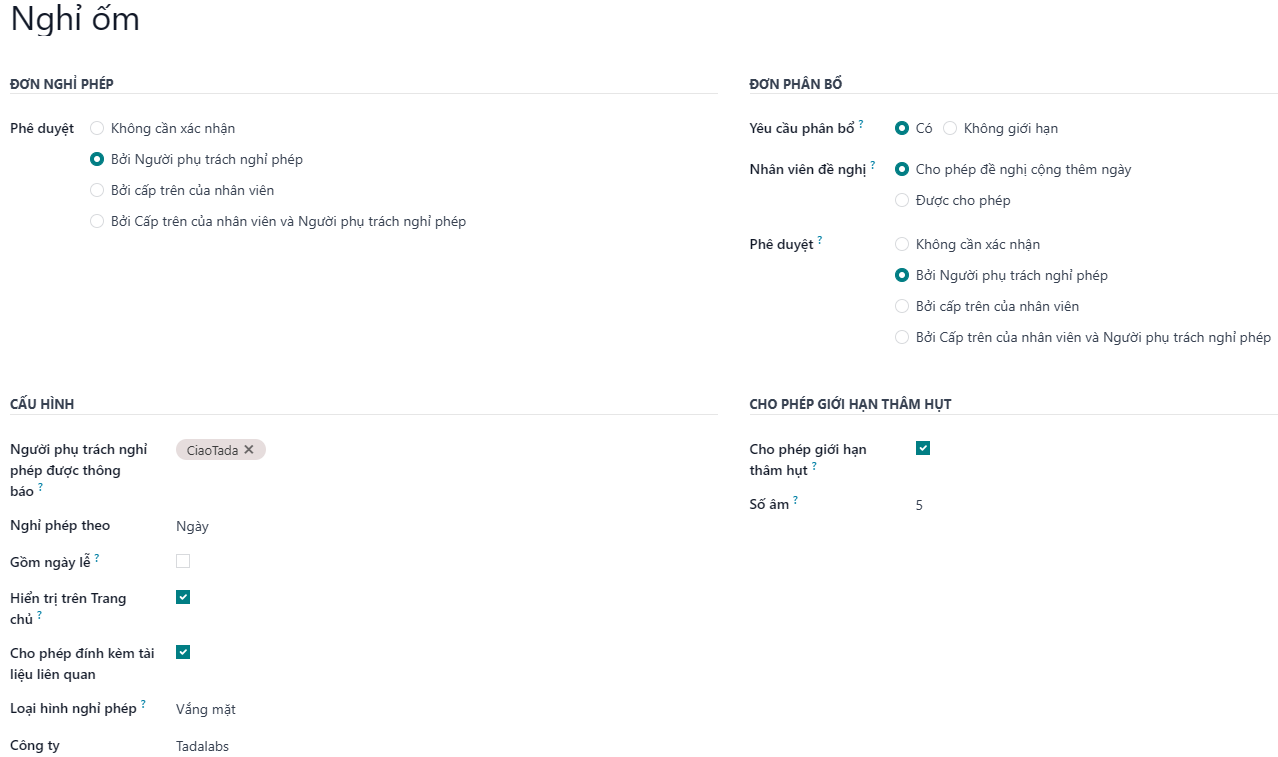Click help icon beside Phê duyệt in Đơn phân bổ
1278x757 pixels.
click(x=820, y=240)
